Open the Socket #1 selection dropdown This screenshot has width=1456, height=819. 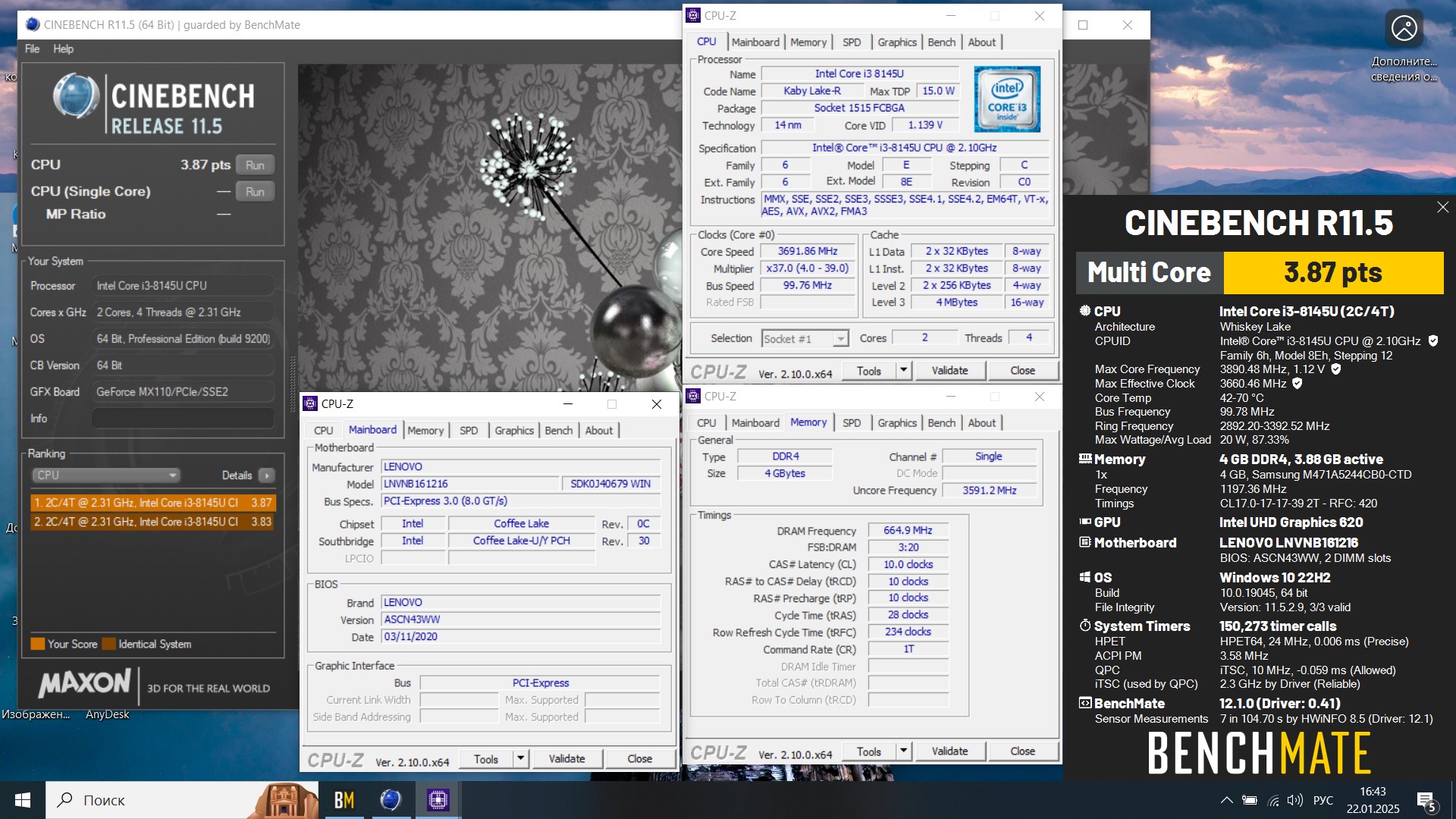click(805, 338)
